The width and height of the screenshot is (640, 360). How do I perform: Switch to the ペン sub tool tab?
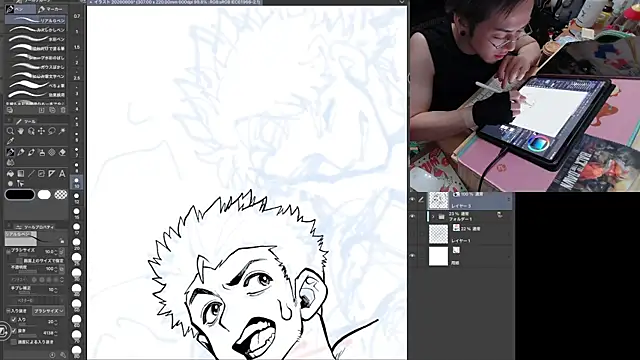20,9
